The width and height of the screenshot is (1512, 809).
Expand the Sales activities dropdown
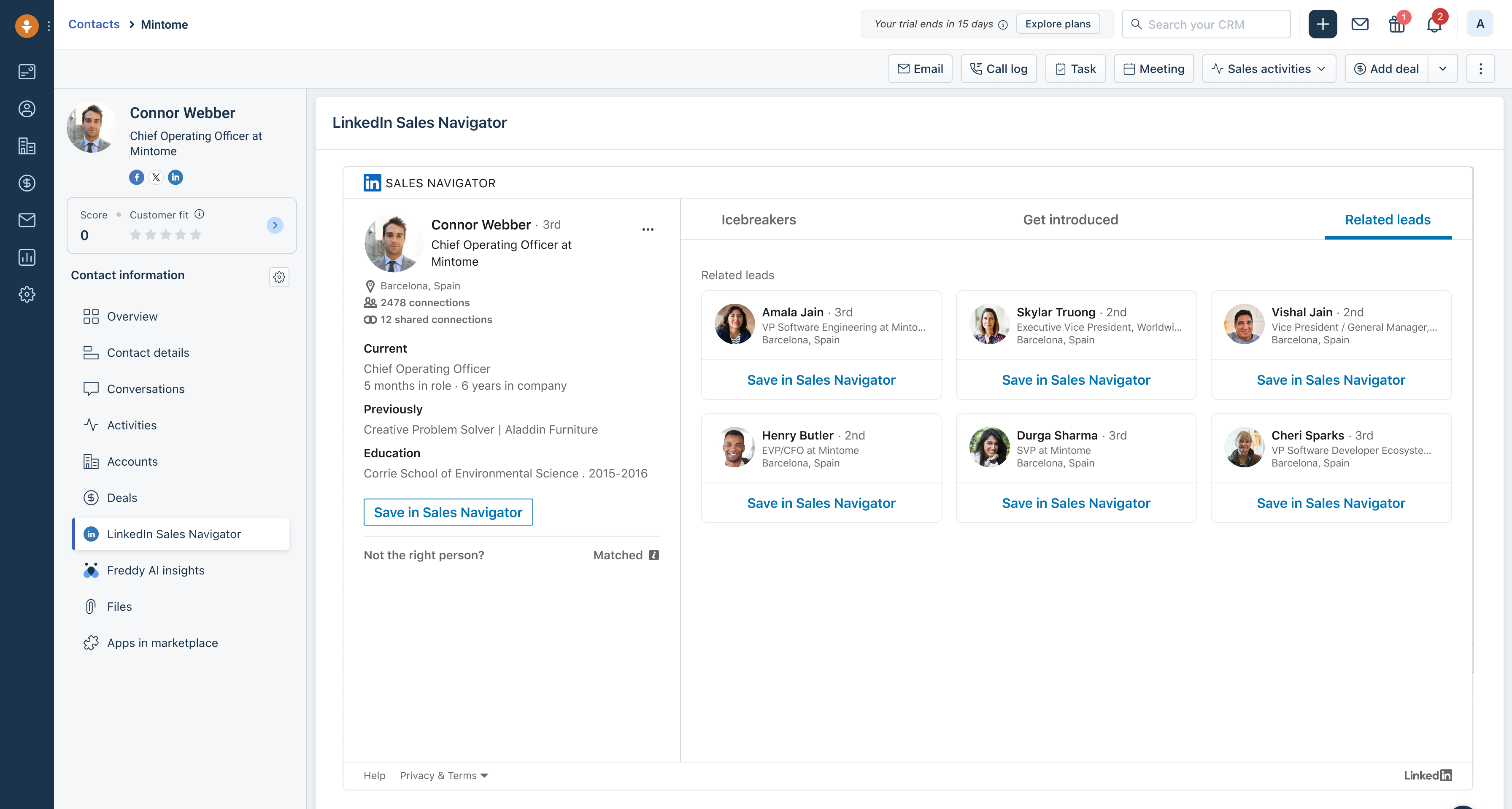pos(1269,69)
